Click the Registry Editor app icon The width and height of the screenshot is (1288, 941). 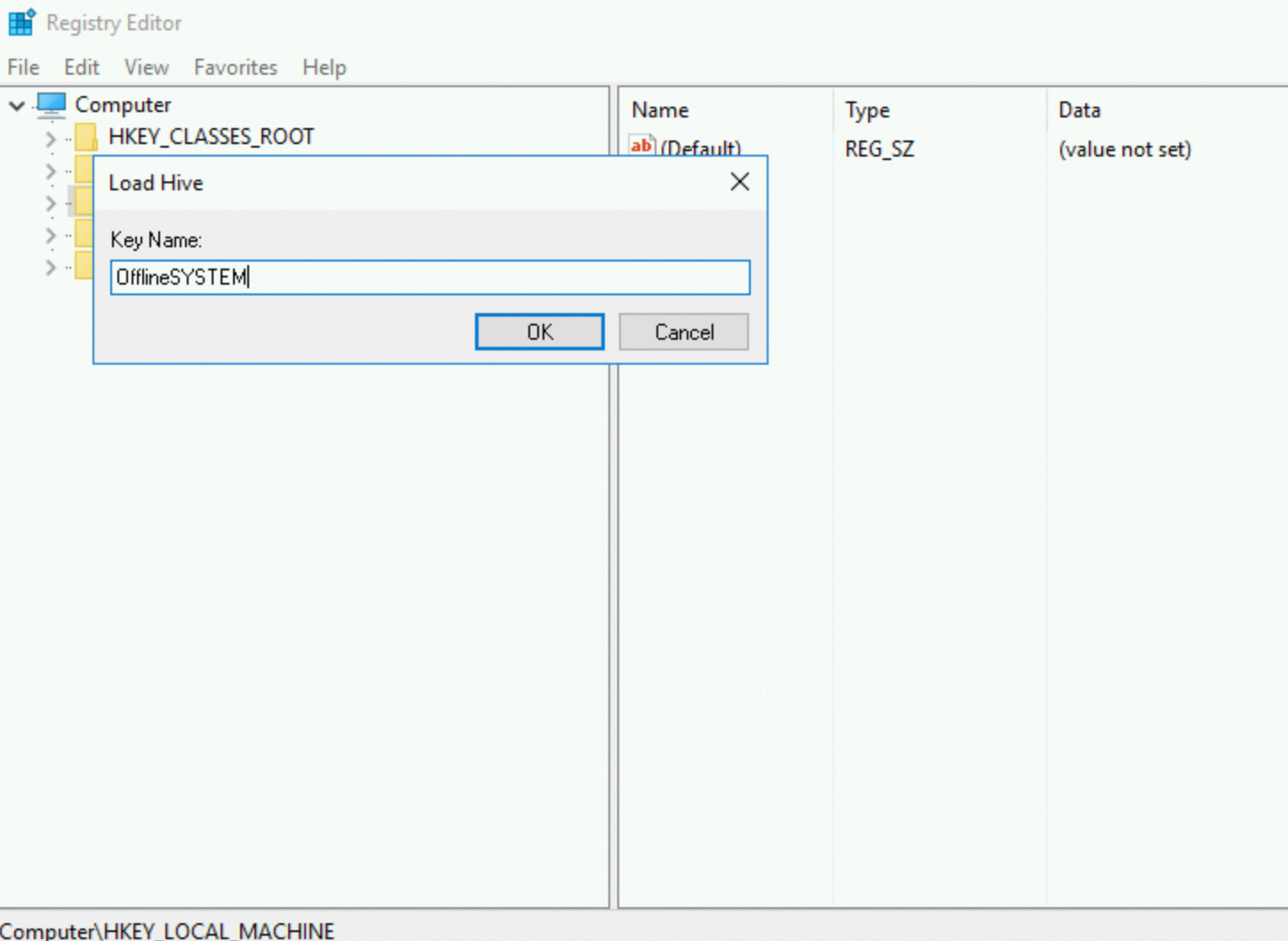coord(21,22)
